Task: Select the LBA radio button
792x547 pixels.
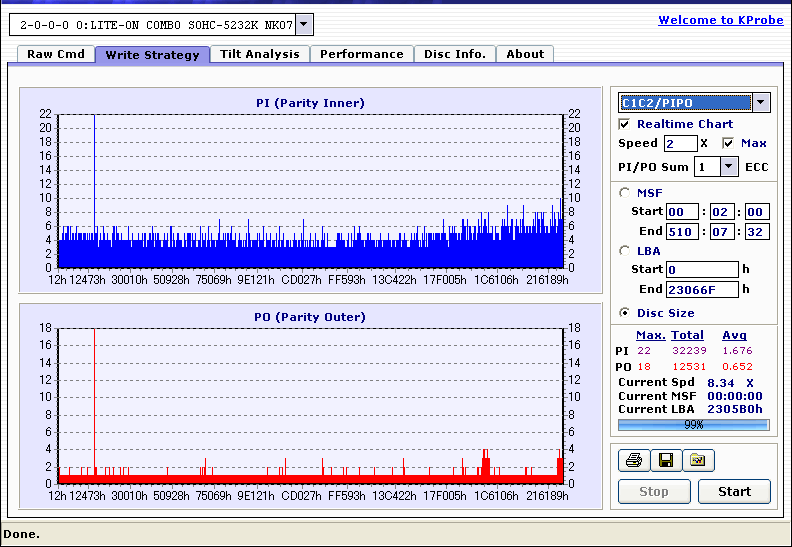Action: coord(625,251)
